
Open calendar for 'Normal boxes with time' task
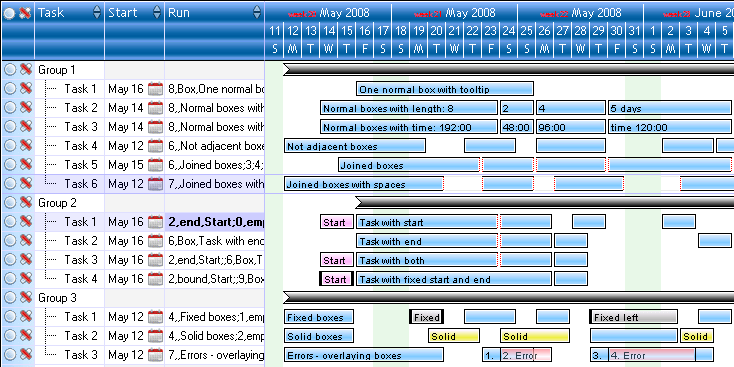click(x=155, y=127)
